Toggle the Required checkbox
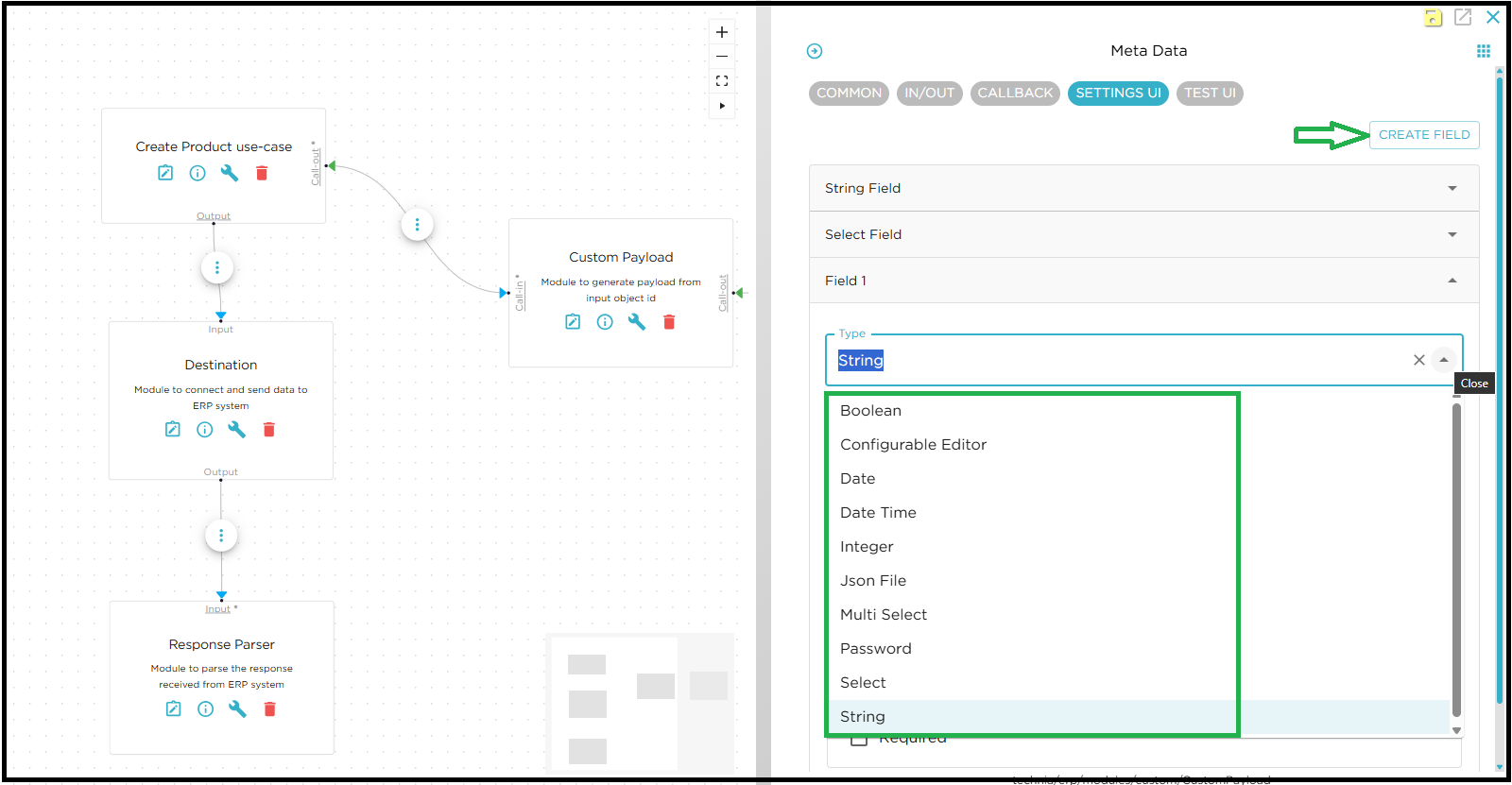This screenshot has width=1512, height=785. (858, 740)
